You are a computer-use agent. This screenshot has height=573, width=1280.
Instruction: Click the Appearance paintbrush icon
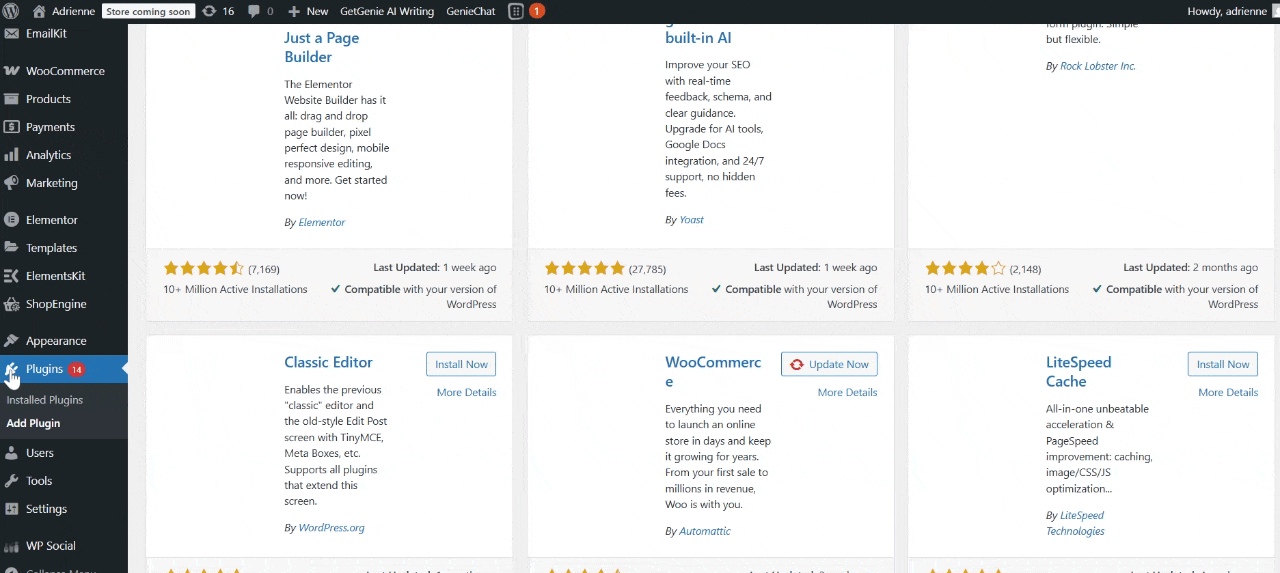(12, 341)
